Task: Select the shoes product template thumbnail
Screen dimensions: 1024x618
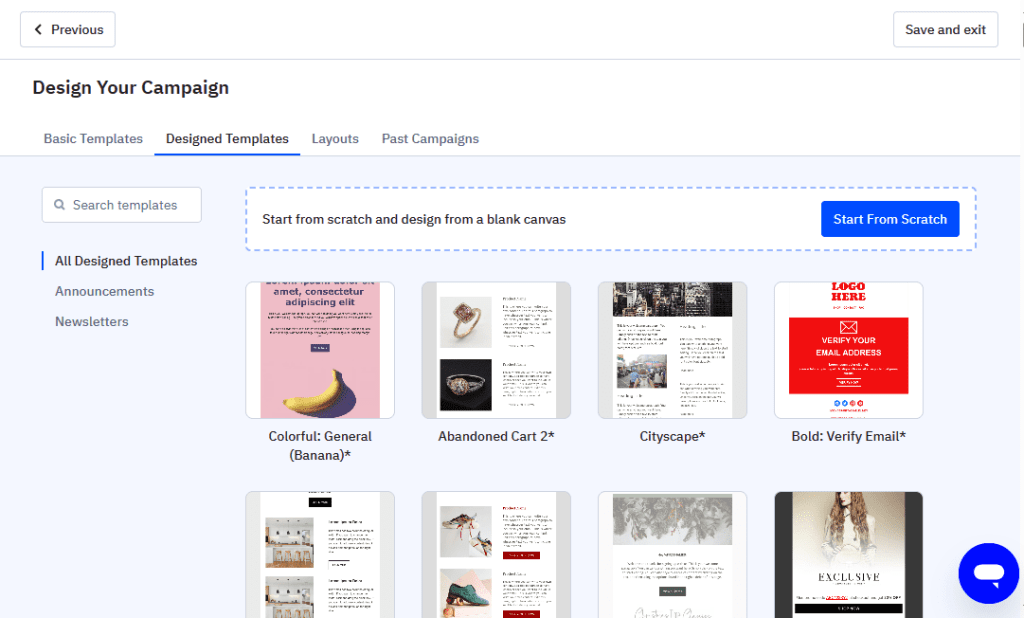Action: pos(496,553)
